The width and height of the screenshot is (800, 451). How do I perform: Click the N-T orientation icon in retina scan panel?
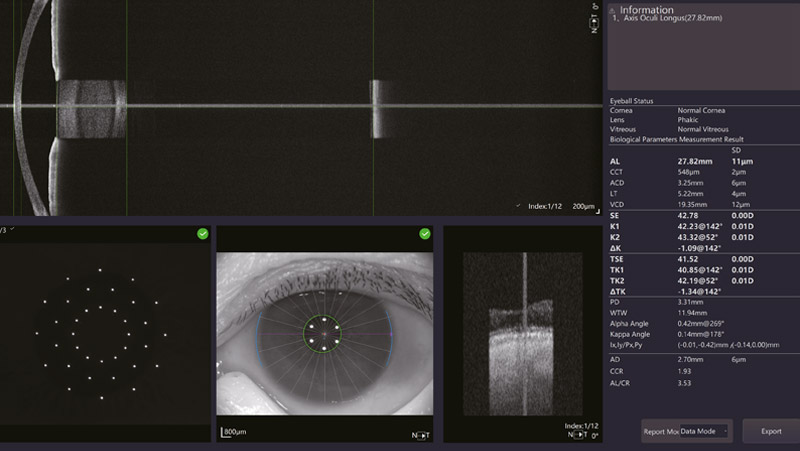[x=578, y=435]
